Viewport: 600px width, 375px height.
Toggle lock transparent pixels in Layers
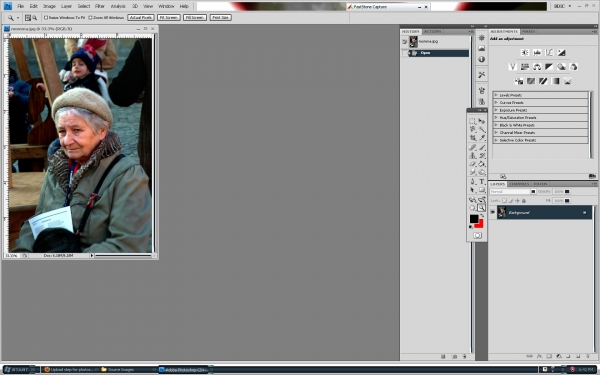point(504,201)
